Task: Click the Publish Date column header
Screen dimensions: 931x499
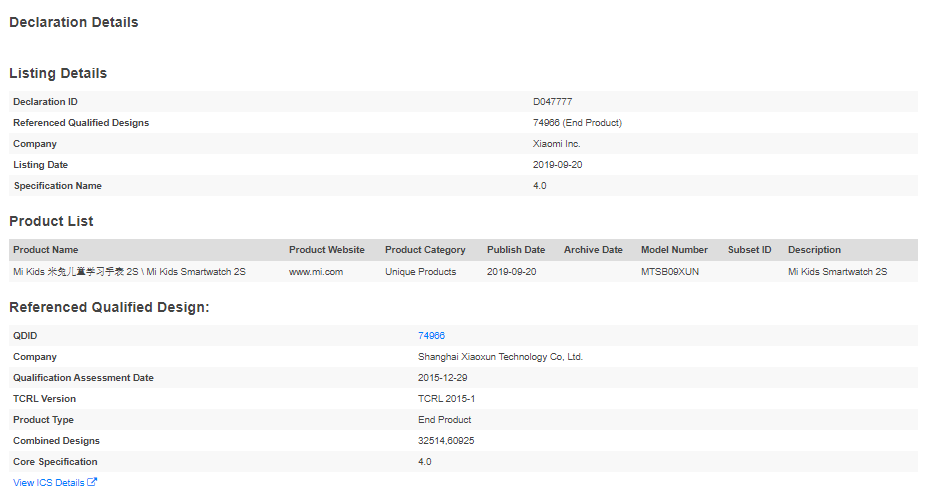Action: [x=516, y=250]
